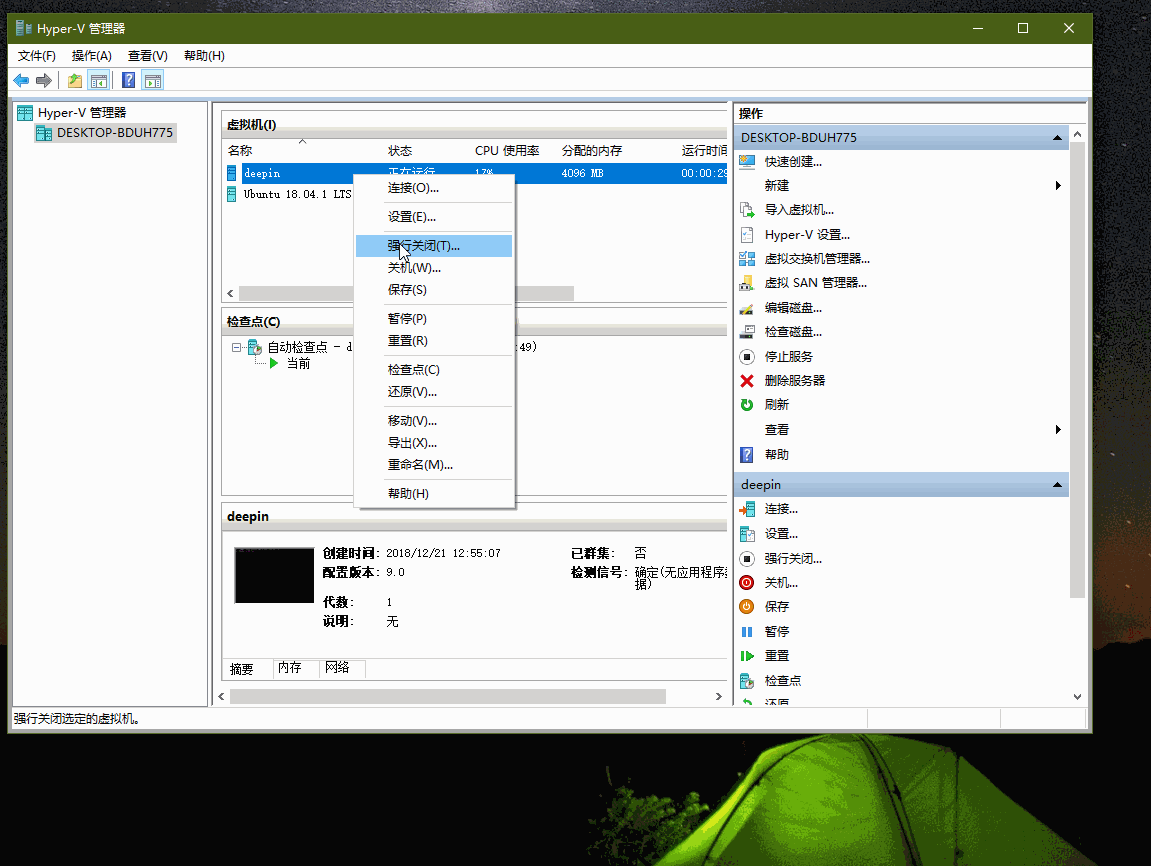Collapse the DESKTOP-BDUH775 actions section

point(1057,137)
